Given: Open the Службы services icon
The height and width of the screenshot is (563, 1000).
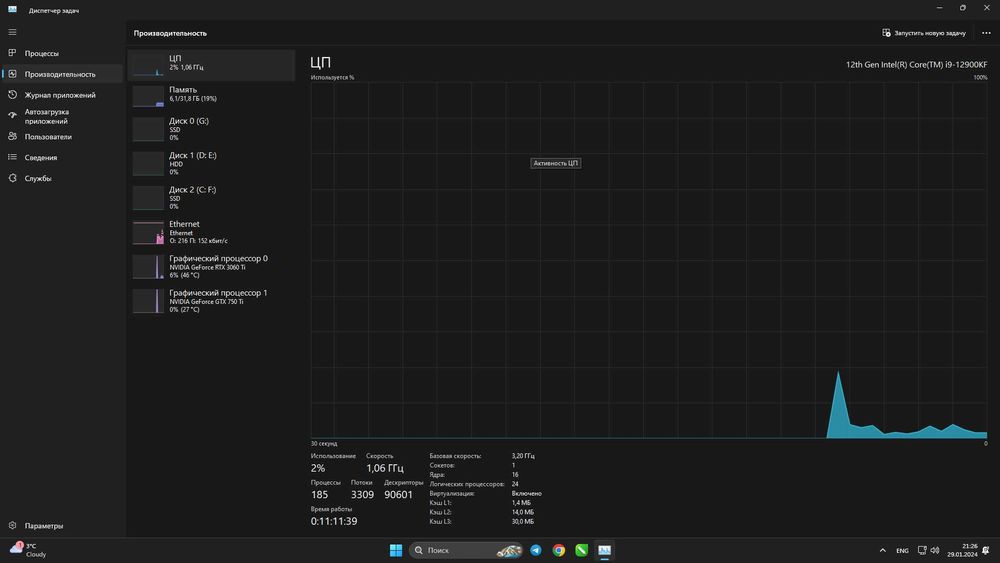Looking at the screenshot, I should coord(12,178).
